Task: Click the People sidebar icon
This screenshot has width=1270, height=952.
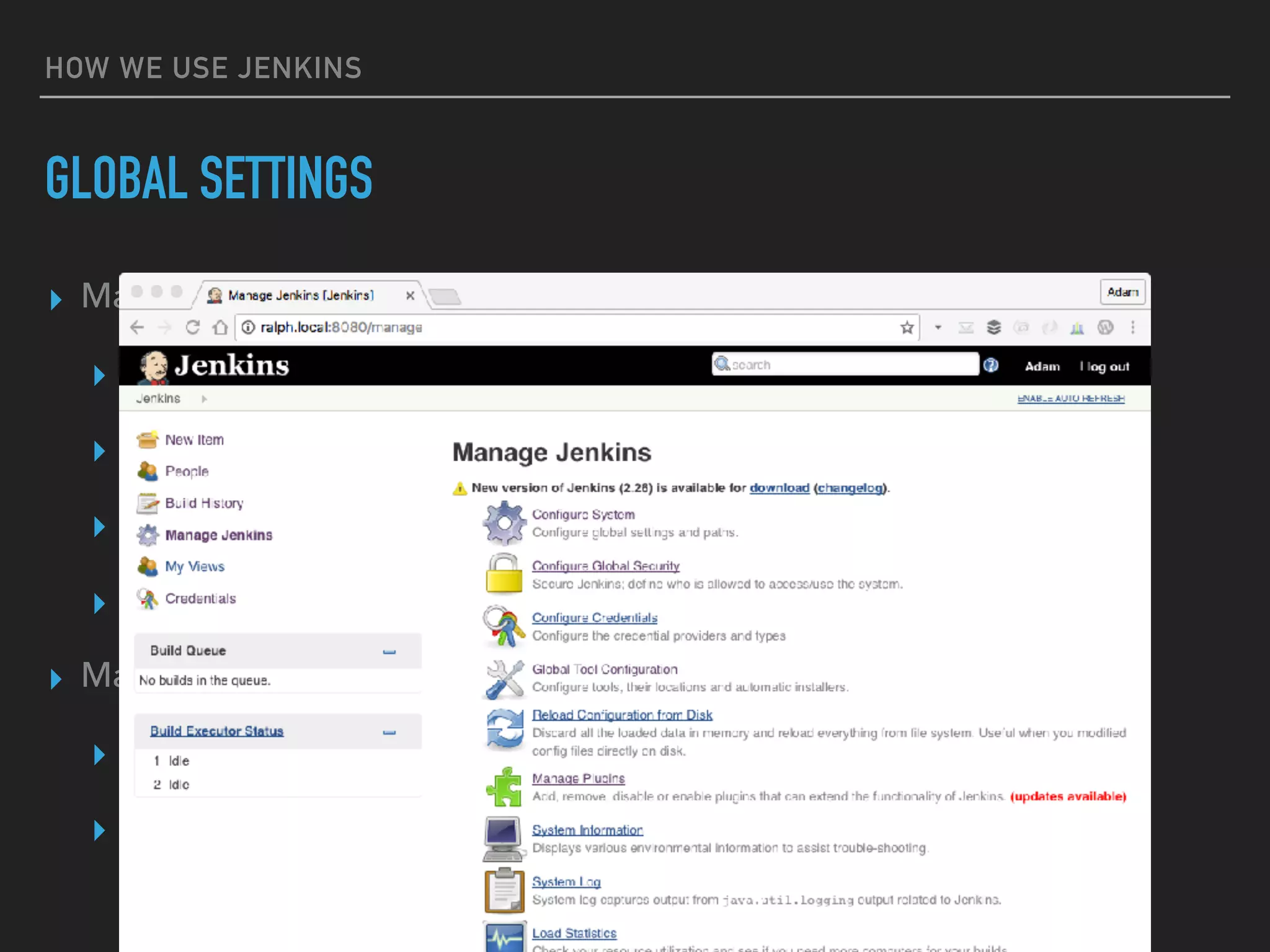Action: click(148, 472)
